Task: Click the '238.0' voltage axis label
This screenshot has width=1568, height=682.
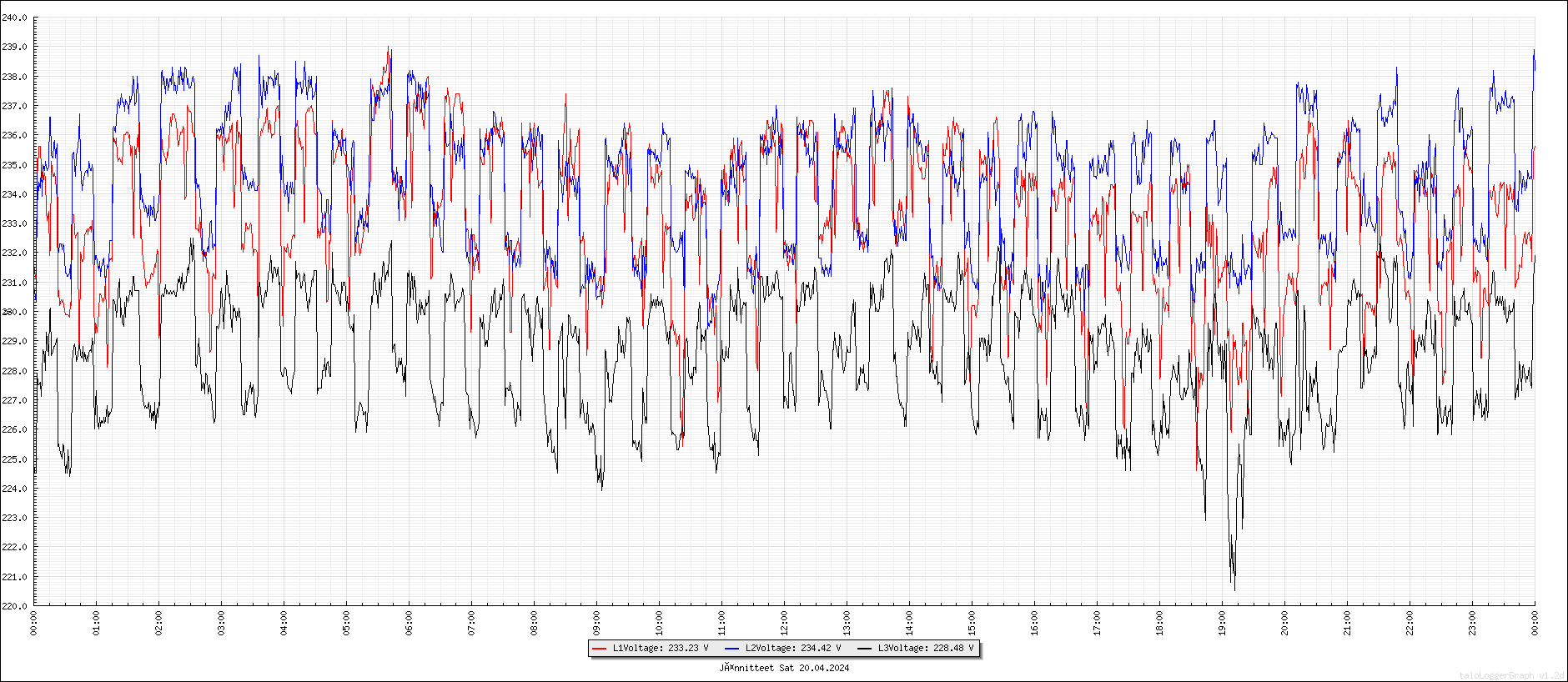Action: point(14,77)
